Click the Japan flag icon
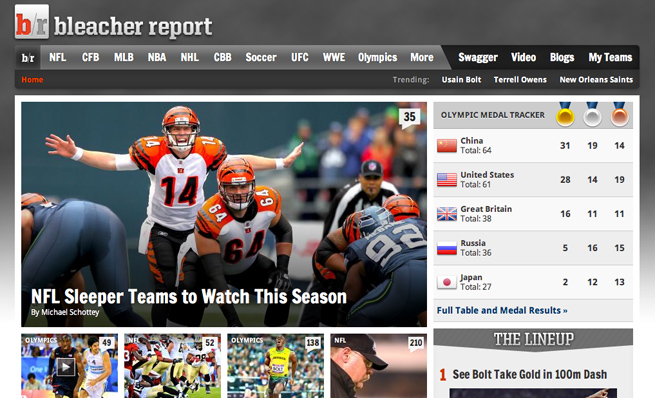Image resolution: width=655 pixels, height=398 pixels. [447, 282]
